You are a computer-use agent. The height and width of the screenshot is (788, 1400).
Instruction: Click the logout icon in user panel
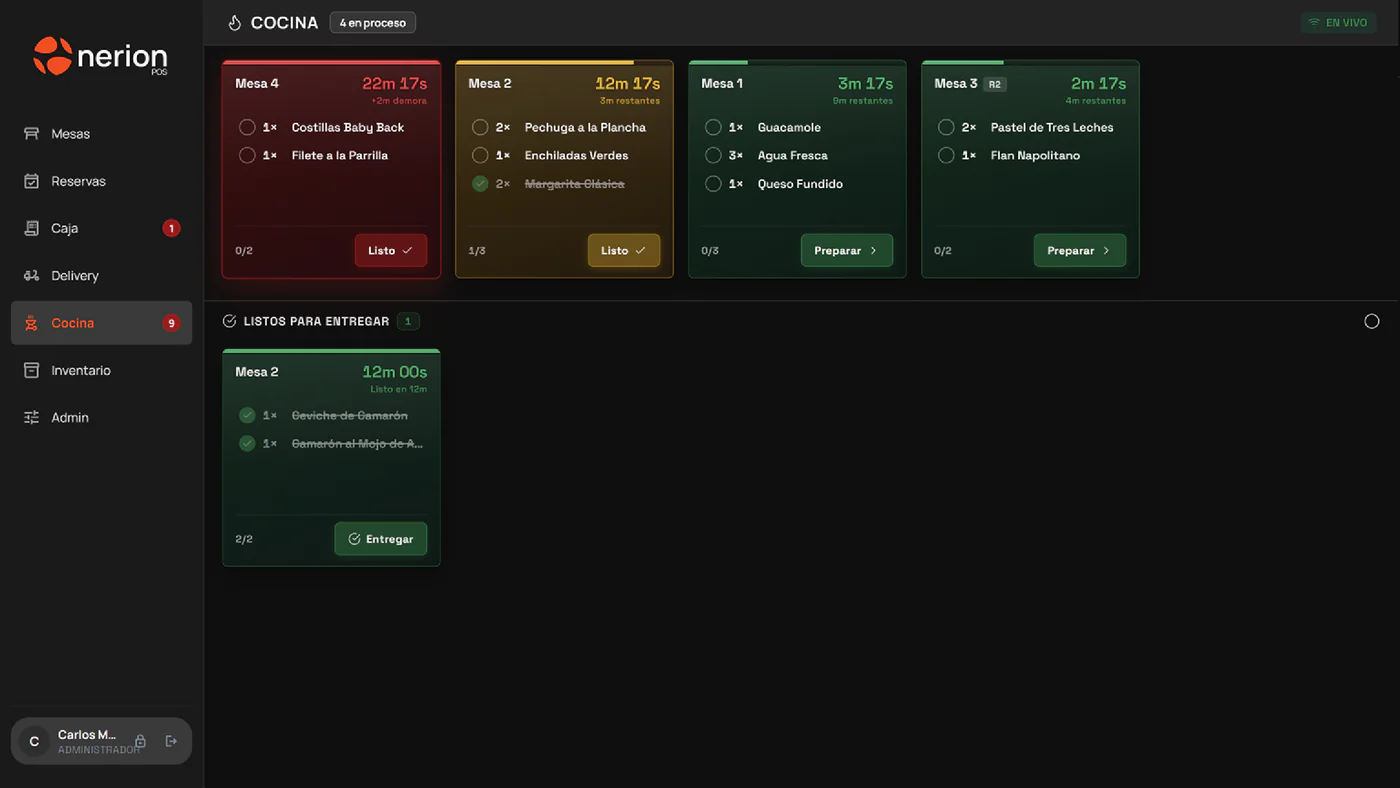point(171,741)
